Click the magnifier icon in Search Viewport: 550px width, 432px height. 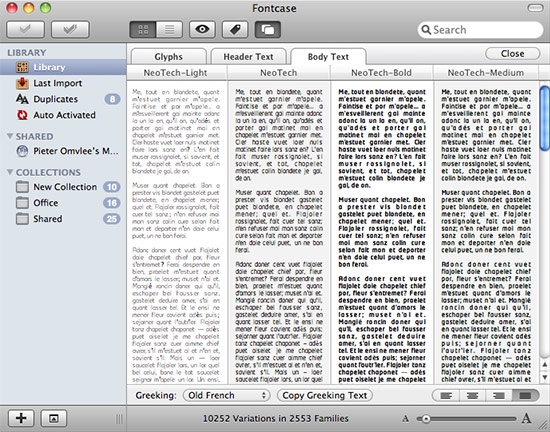(x=426, y=30)
